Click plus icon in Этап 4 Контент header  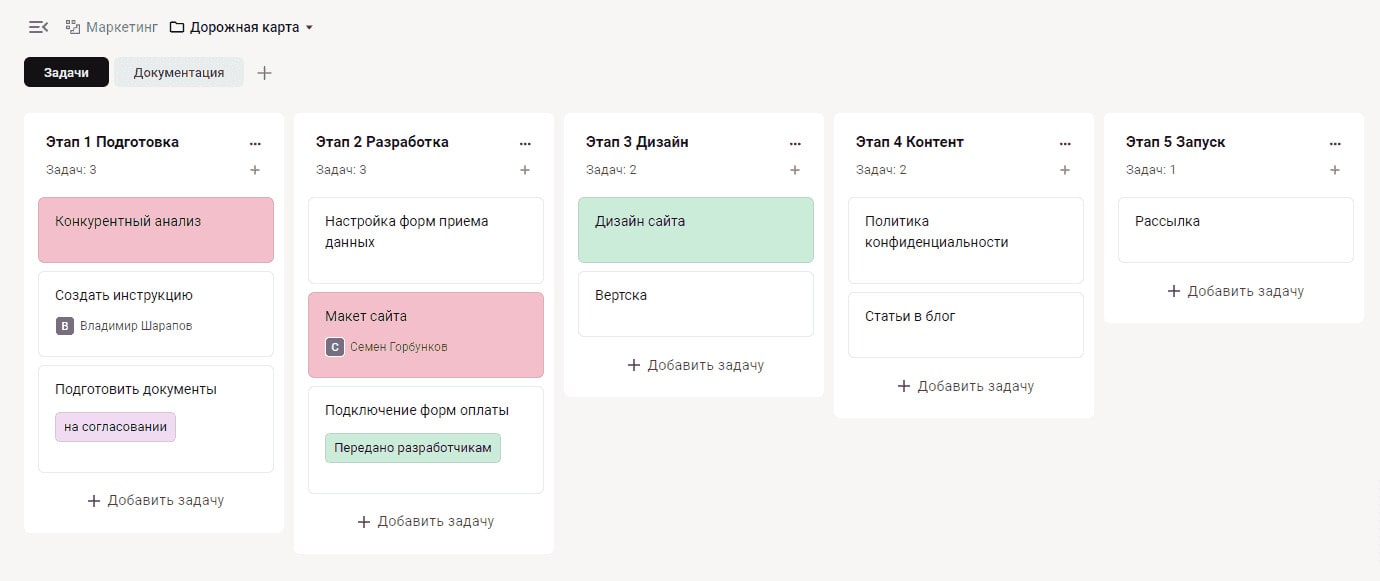pyautogui.click(x=1065, y=170)
